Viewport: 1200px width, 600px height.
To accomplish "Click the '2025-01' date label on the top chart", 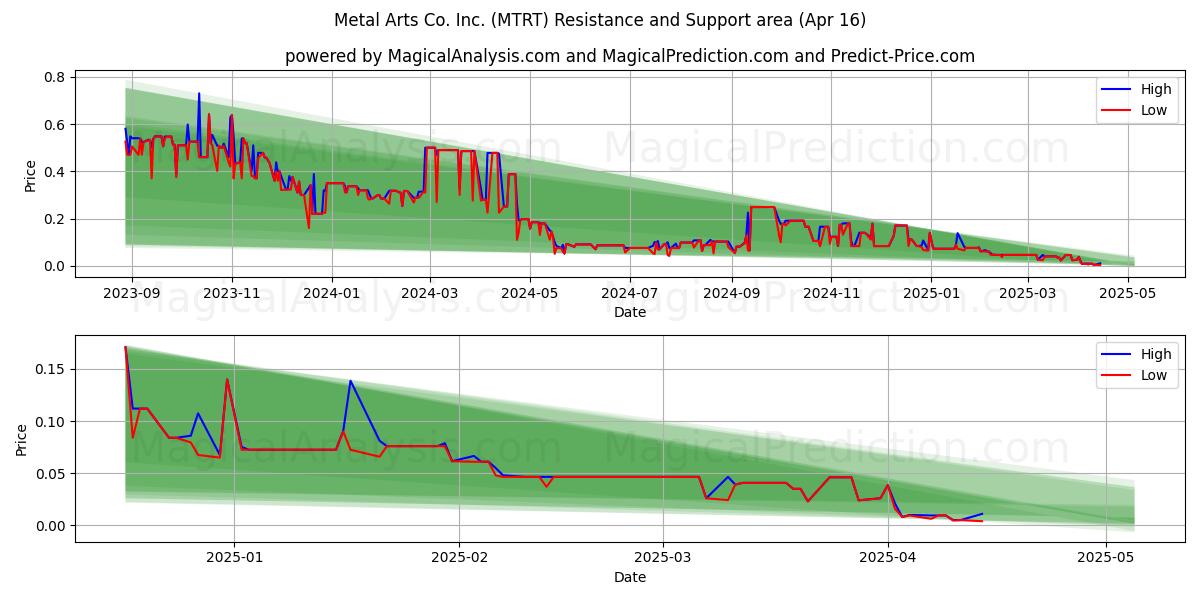I will tap(931, 293).
